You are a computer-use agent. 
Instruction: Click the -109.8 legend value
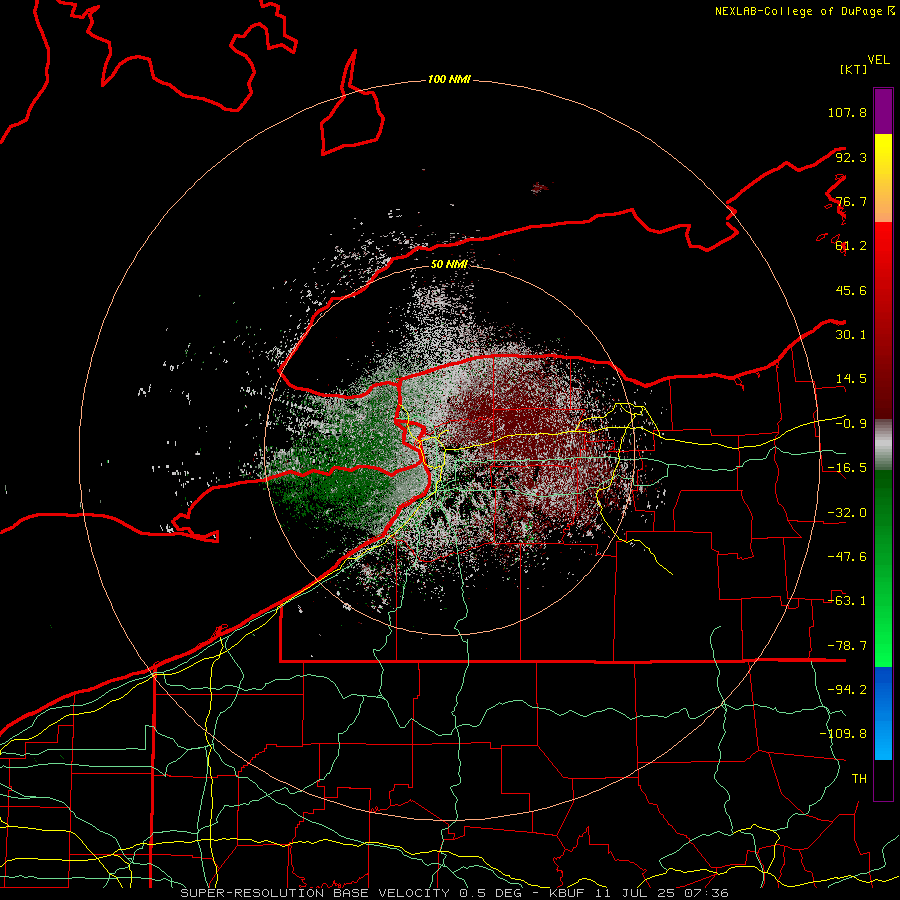click(843, 734)
